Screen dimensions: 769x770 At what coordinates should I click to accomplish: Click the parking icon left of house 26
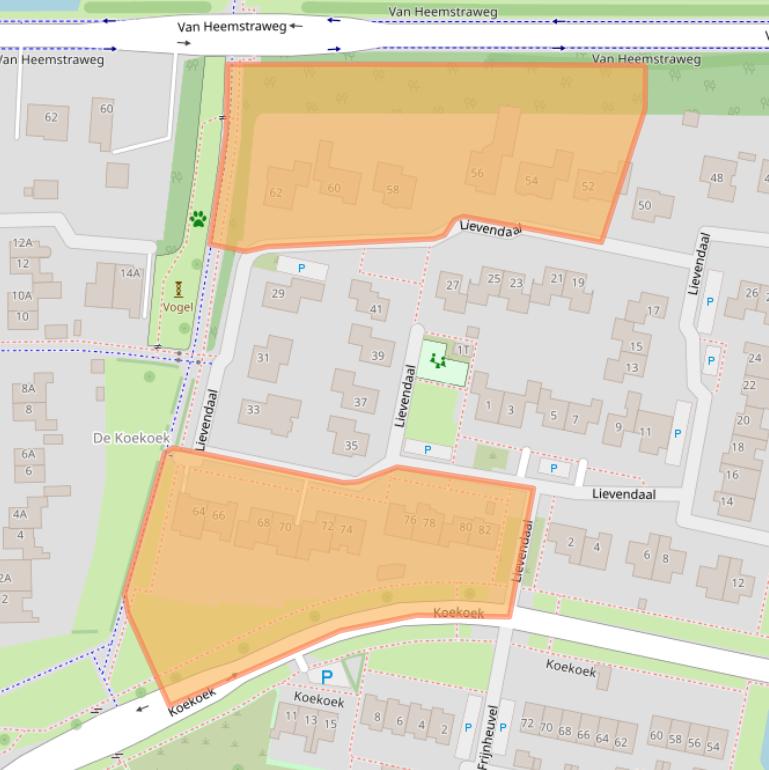coord(710,301)
